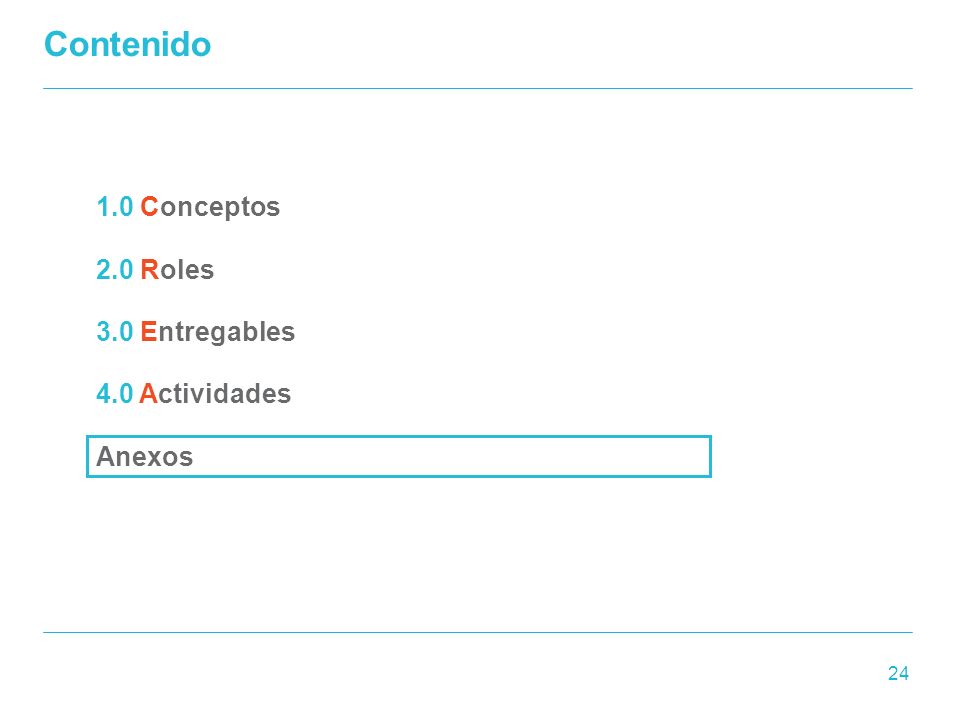Open the 4.0 Actividades section entry

click(193, 394)
